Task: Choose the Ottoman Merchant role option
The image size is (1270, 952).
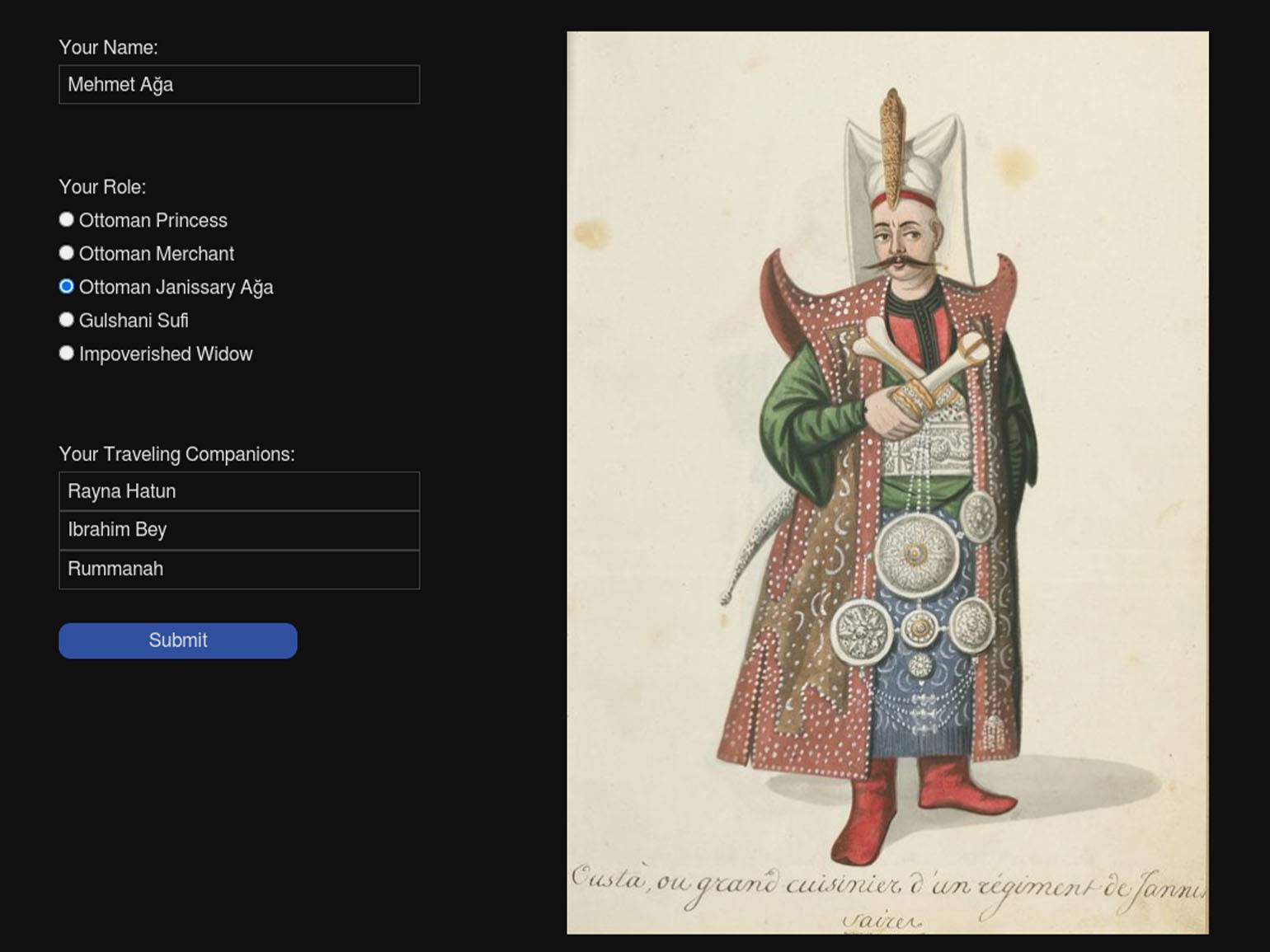Action: coord(67,253)
